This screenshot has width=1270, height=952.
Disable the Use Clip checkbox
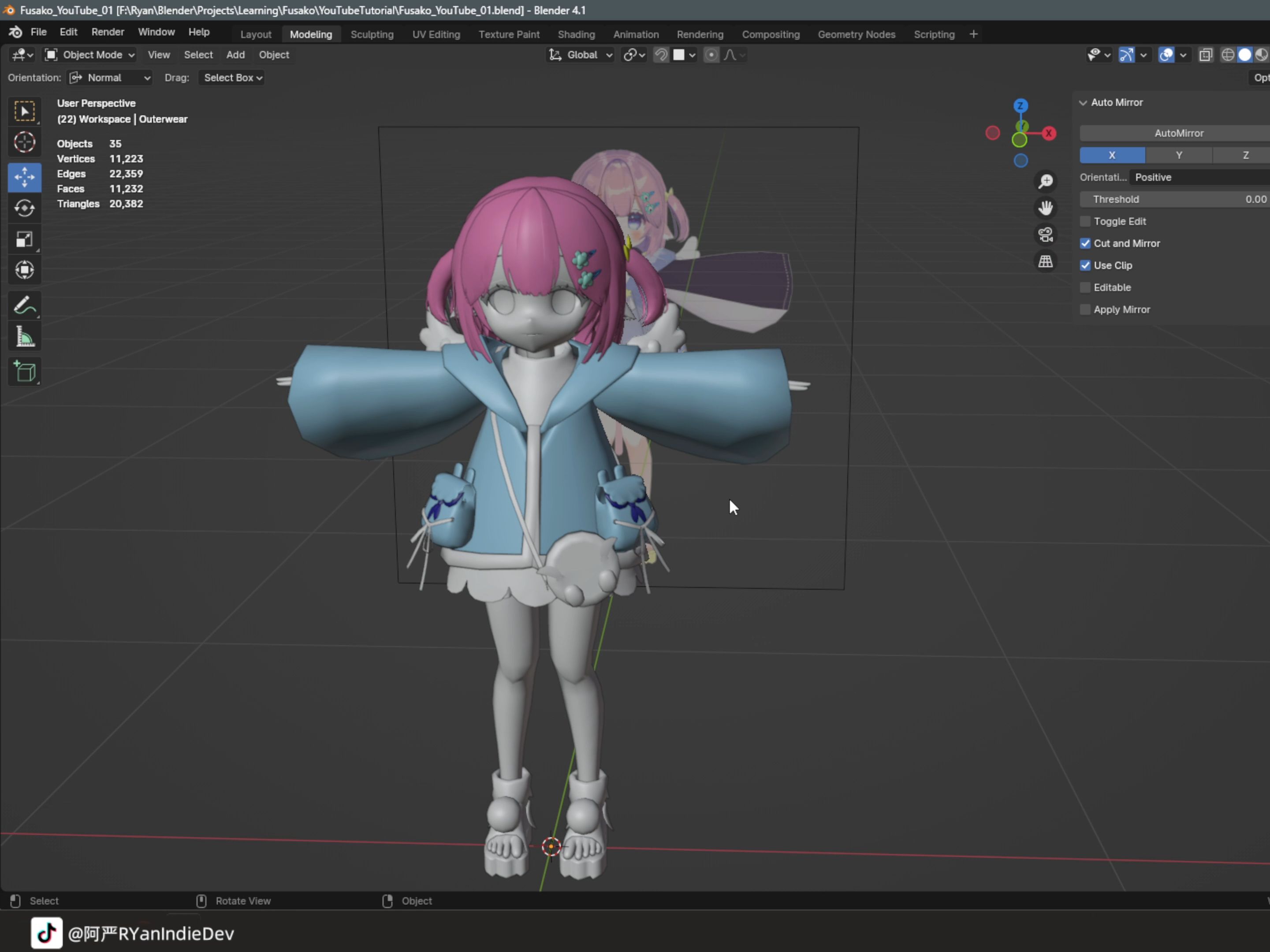pos(1084,265)
